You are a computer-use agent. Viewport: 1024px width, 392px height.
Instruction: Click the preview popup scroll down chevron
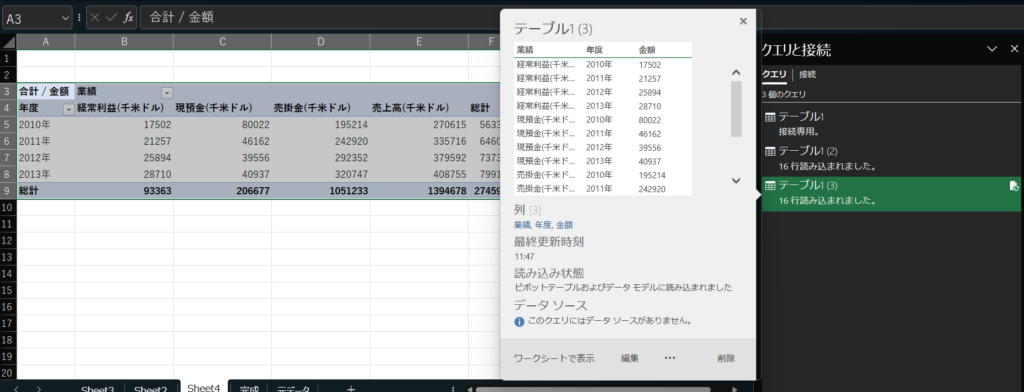(736, 181)
